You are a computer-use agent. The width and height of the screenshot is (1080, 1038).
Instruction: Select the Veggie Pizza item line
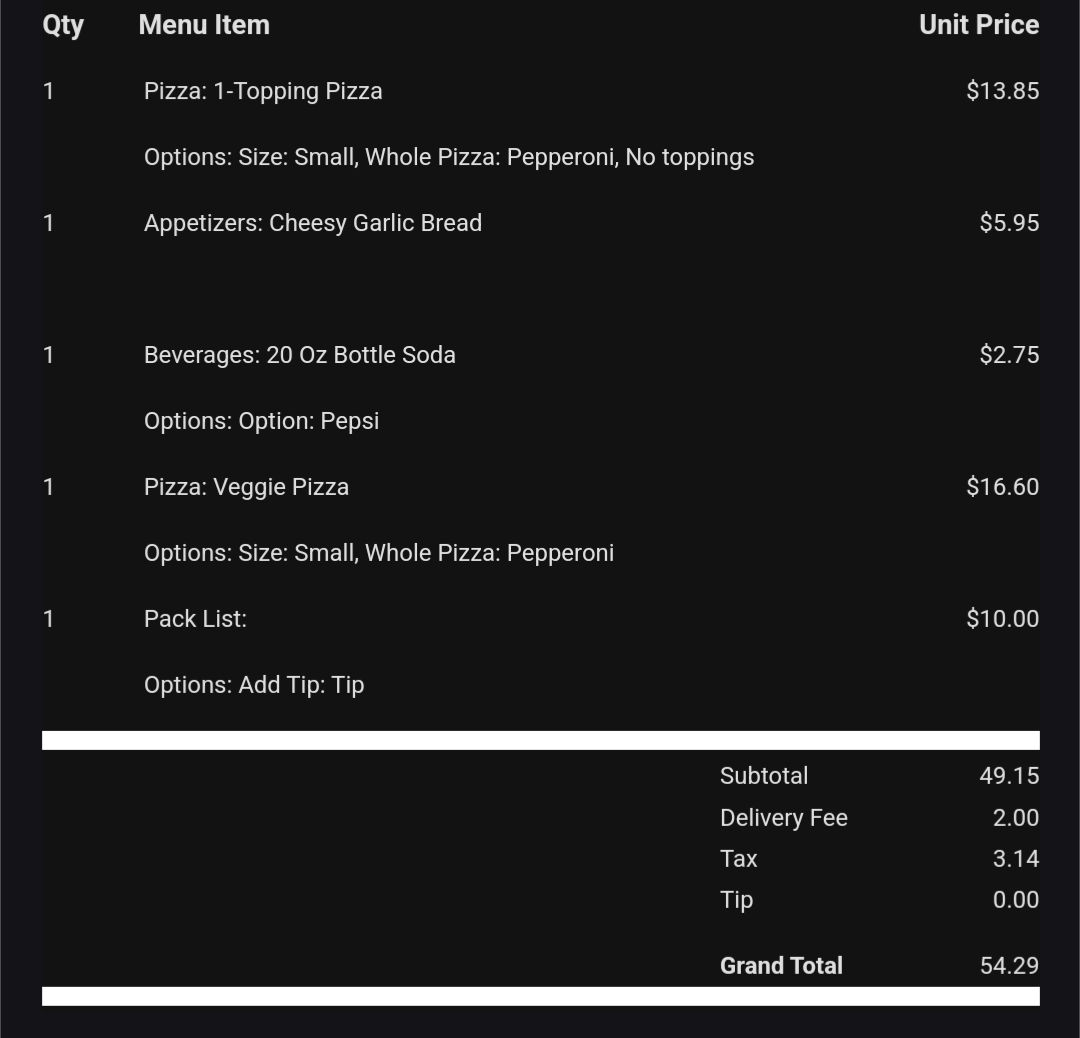pyautogui.click(x=246, y=487)
